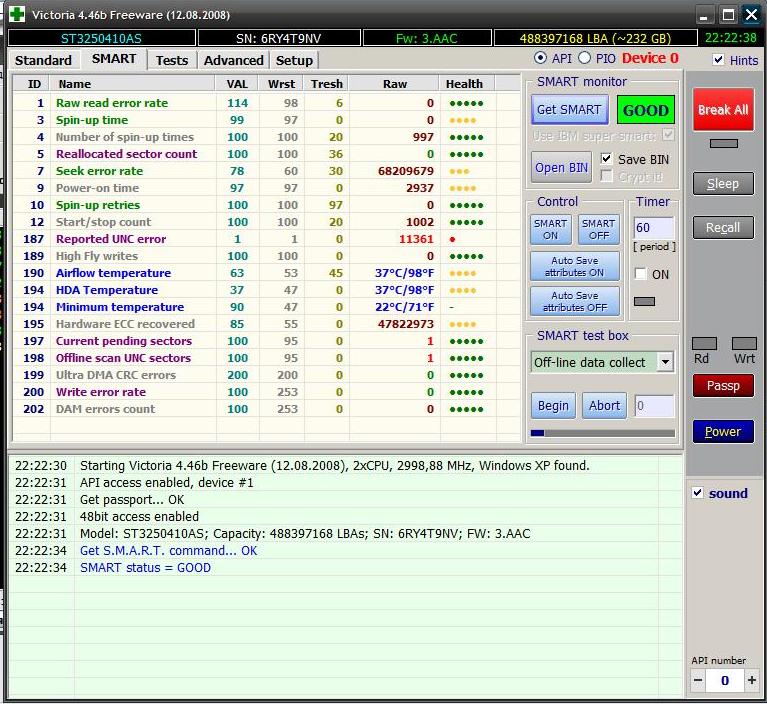Click the Passp button
Screen dimensions: 767x704
[723, 386]
